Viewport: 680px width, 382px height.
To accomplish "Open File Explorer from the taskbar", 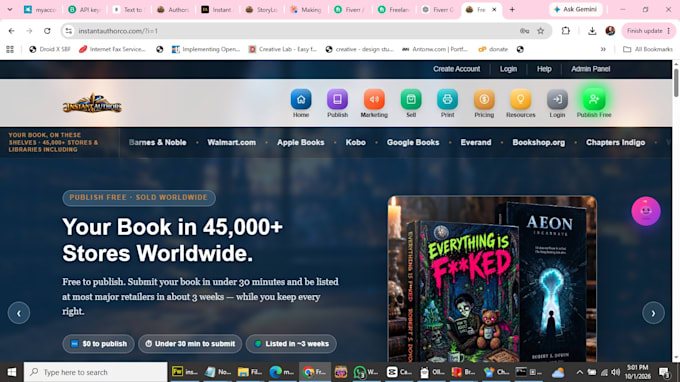I will 249,372.
